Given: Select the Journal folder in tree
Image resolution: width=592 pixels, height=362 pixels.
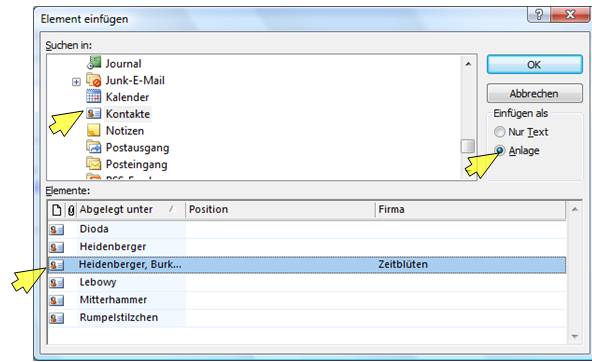Looking at the screenshot, I should coord(123,63).
